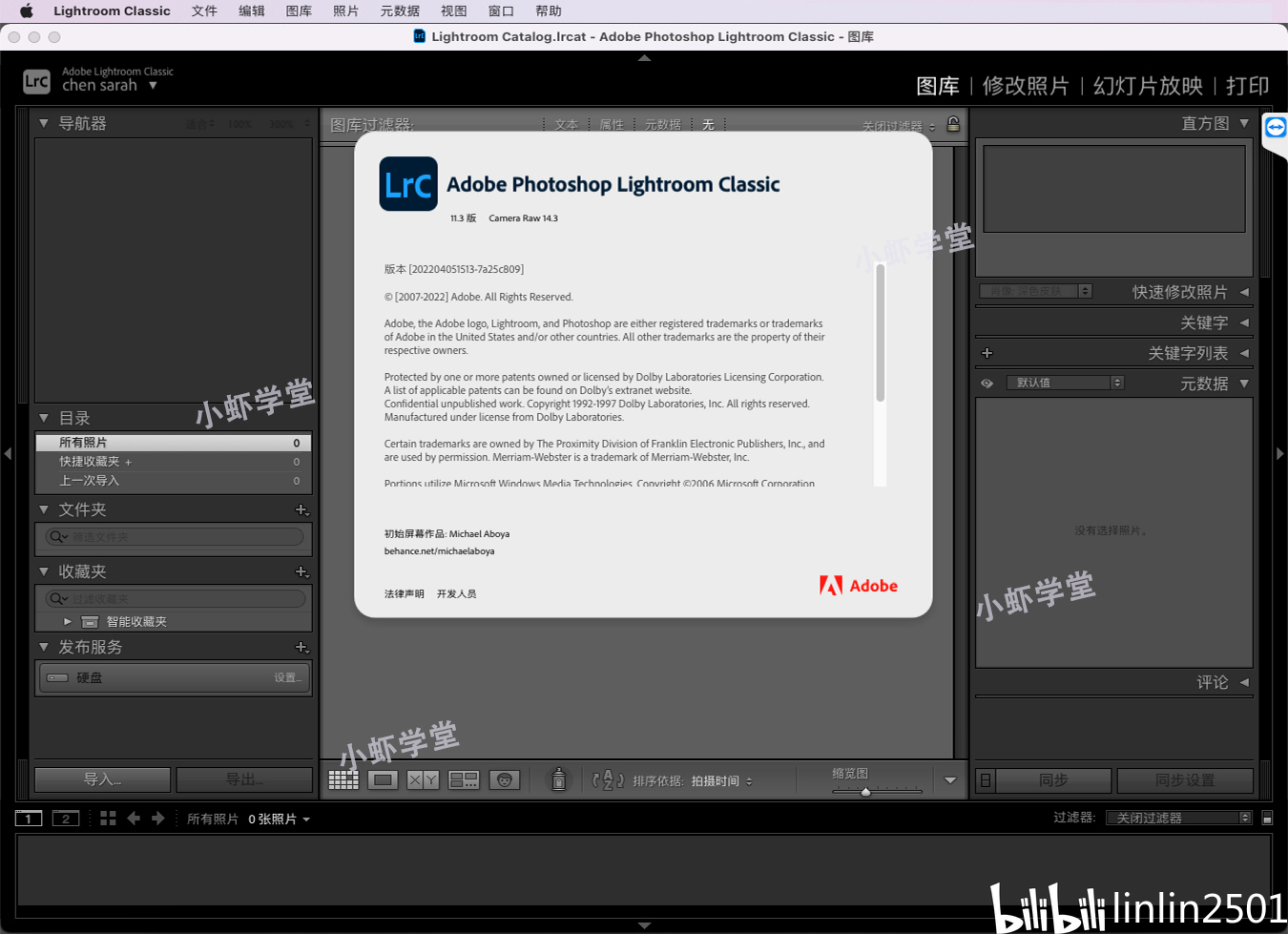Click the Lrc logo in identity plate

click(x=36, y=81)
